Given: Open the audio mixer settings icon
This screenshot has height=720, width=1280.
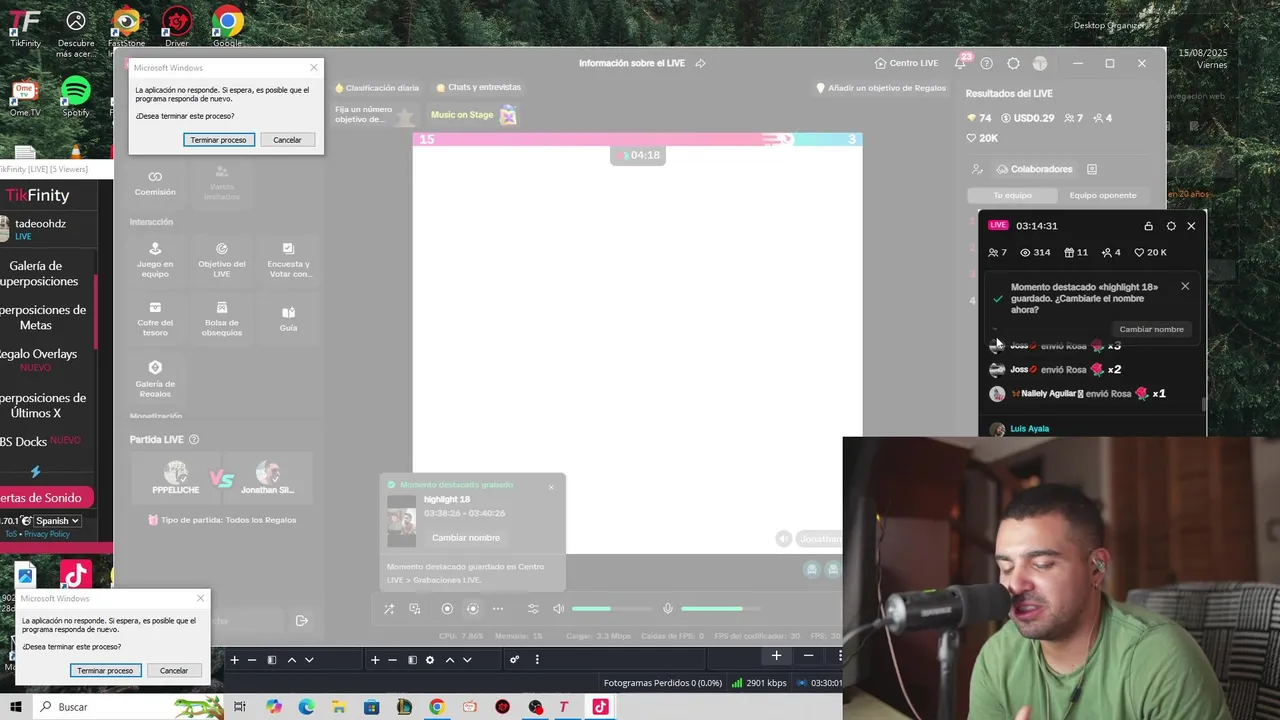Looking at the screenshot, I should pos(533,609).
